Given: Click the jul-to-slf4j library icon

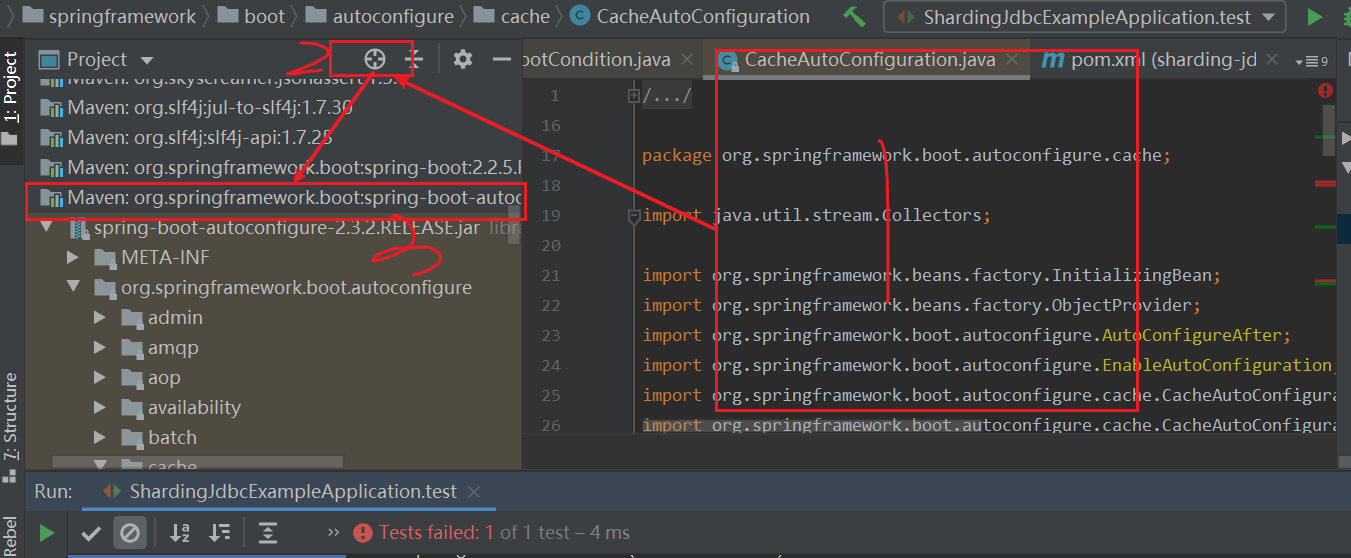Looking at the screenshot, I should point(51,107).
